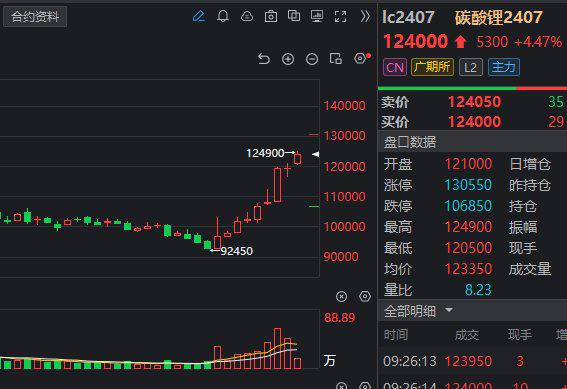Click the 涨停 limit-up value 130550
Viewport: 567px width, 389px height.
[468, 185]
